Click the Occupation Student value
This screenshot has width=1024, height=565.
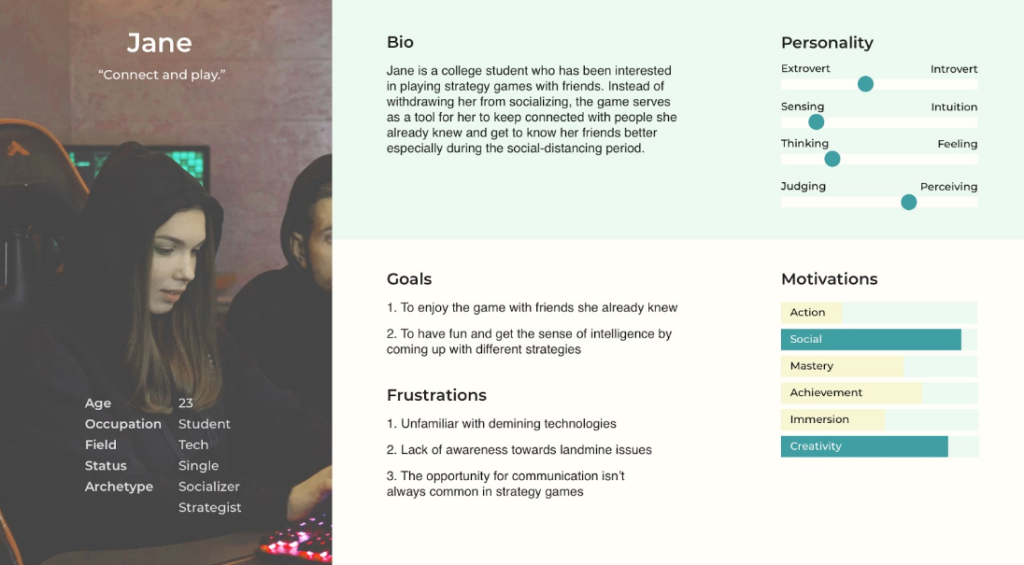(x=204, y=424)
